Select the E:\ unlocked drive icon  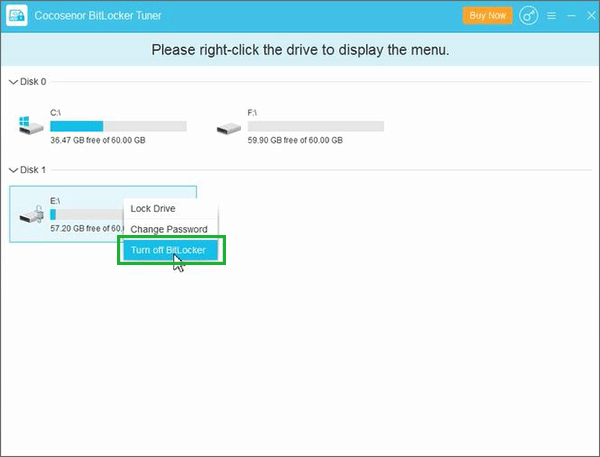[32, 214]
